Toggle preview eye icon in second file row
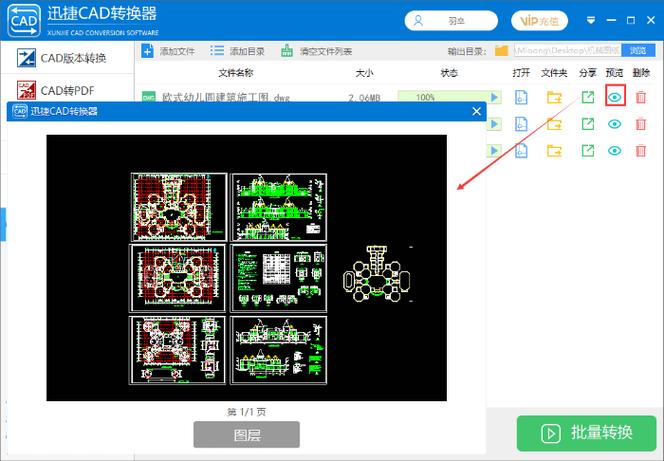Viewport: 664px width, 461px height. pyautogui.click(x=615, y=124)
